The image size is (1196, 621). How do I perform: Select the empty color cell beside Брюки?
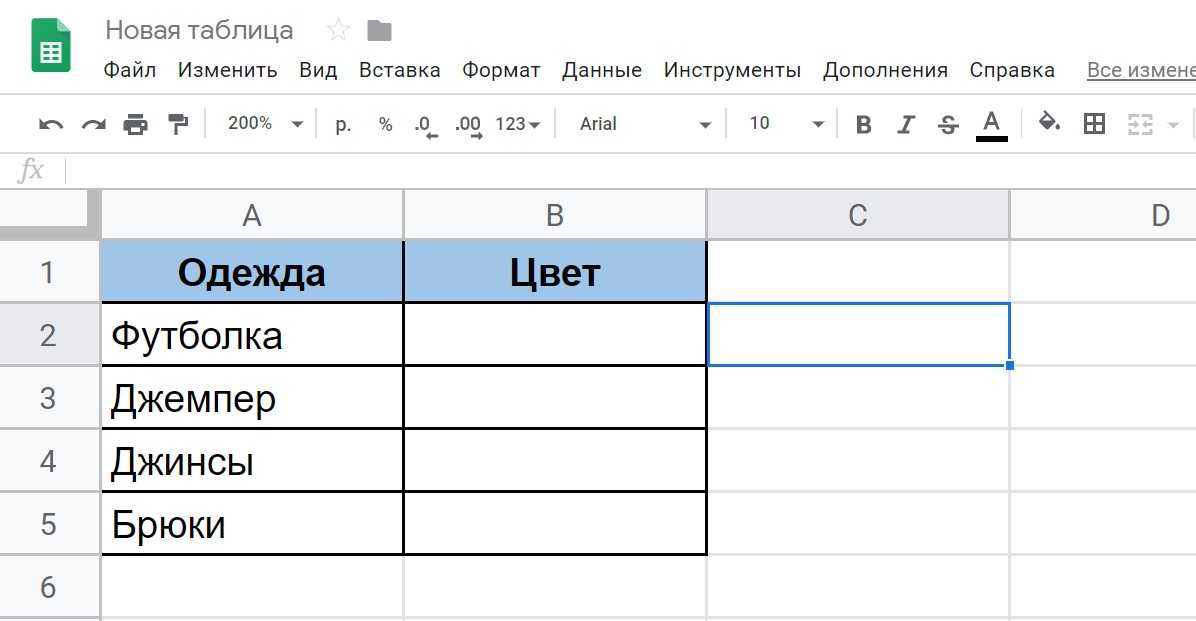tap(555, 523)
